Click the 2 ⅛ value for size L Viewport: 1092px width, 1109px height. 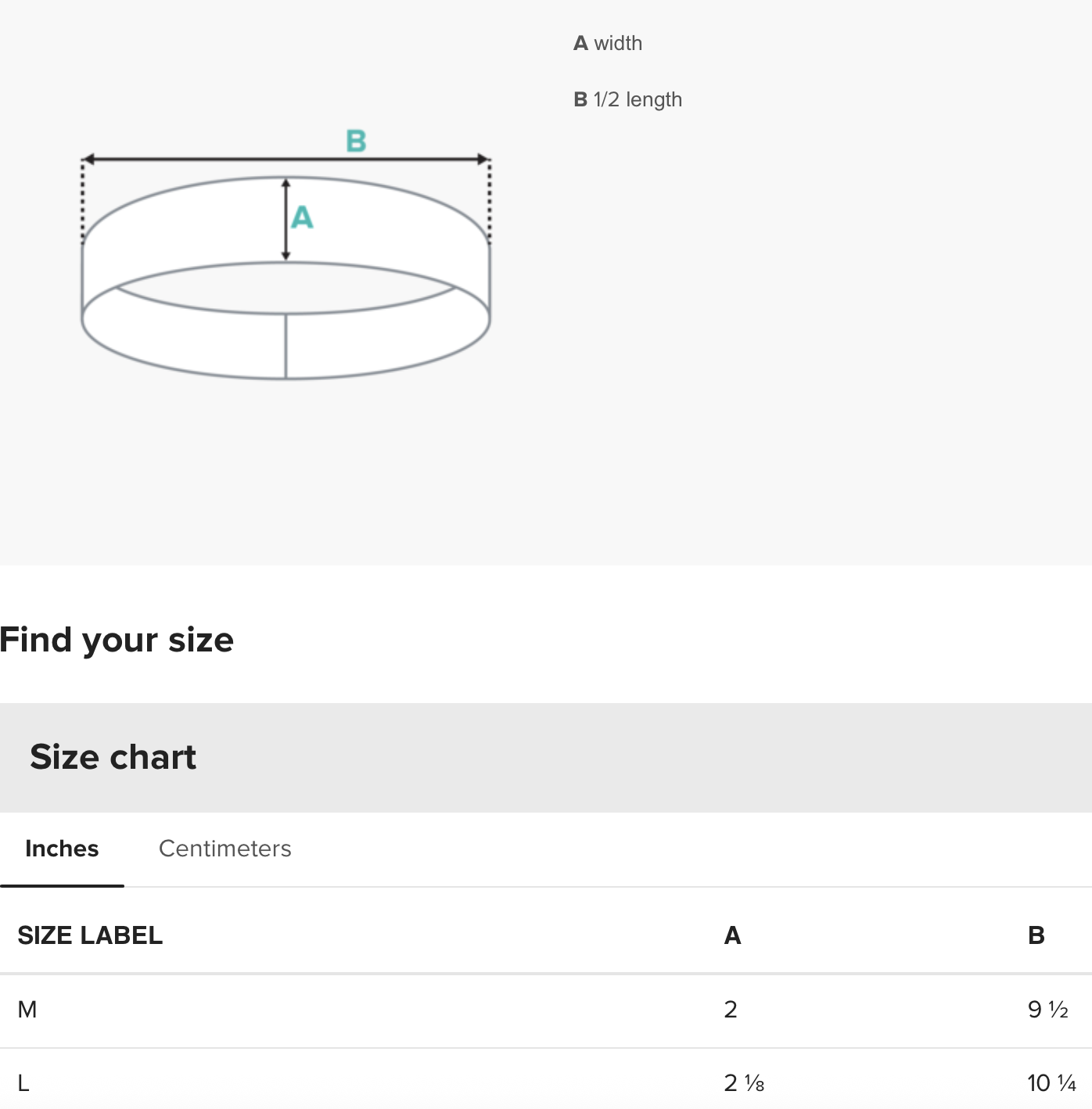pos(744,1083)
